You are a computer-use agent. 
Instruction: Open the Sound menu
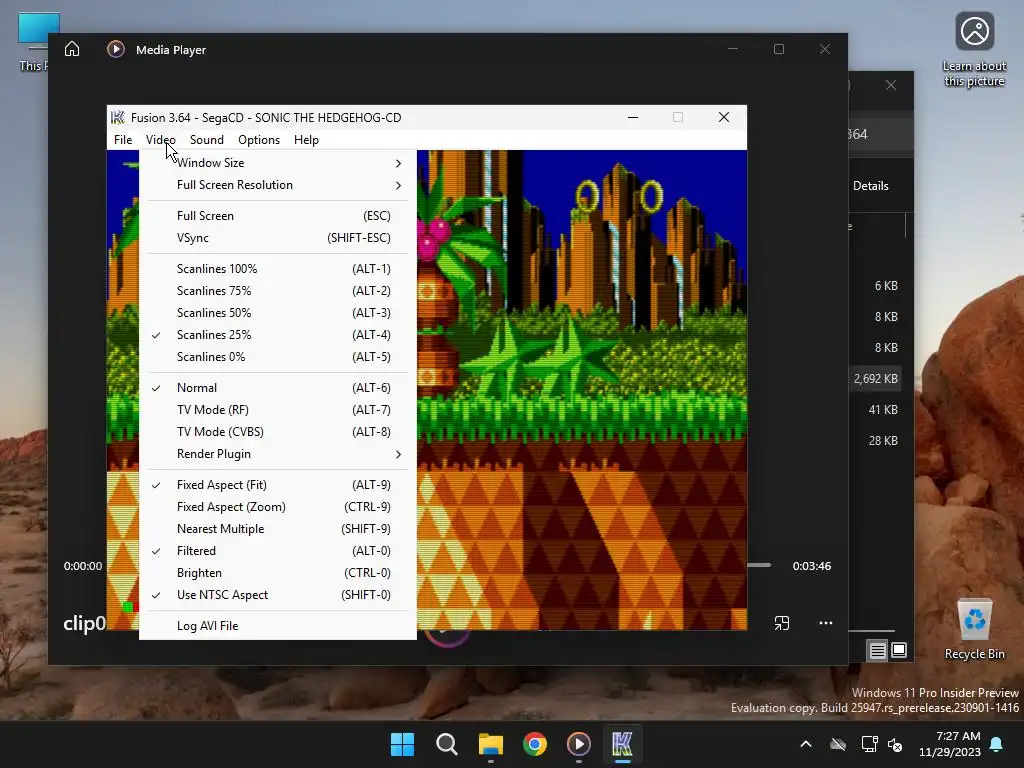206,140
